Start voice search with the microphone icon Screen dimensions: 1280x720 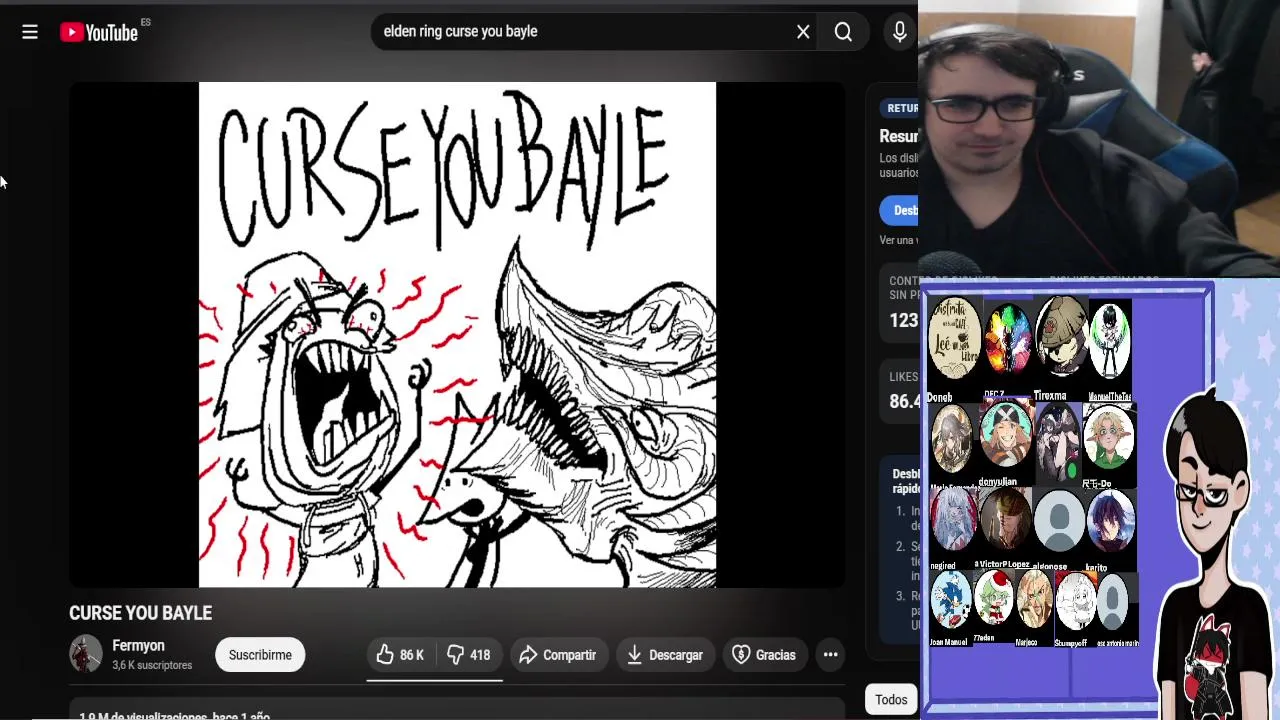coord(900,32)
